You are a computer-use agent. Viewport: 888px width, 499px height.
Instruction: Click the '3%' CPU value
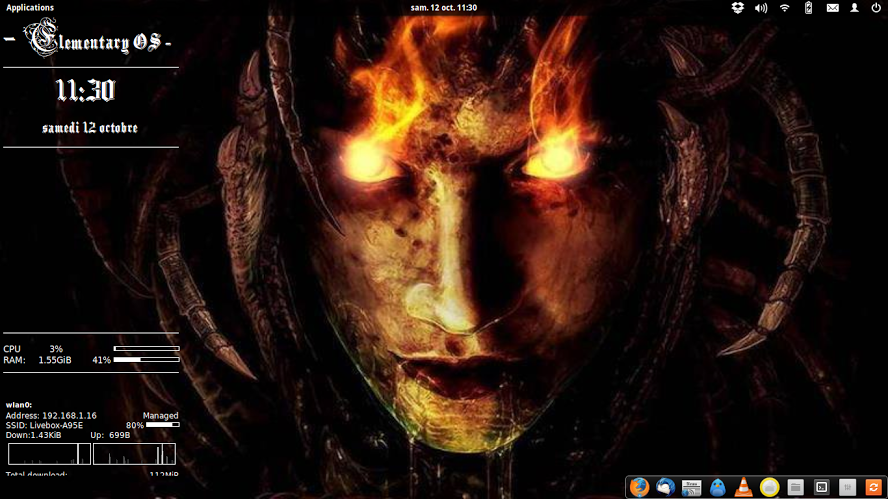coord(56,349)
